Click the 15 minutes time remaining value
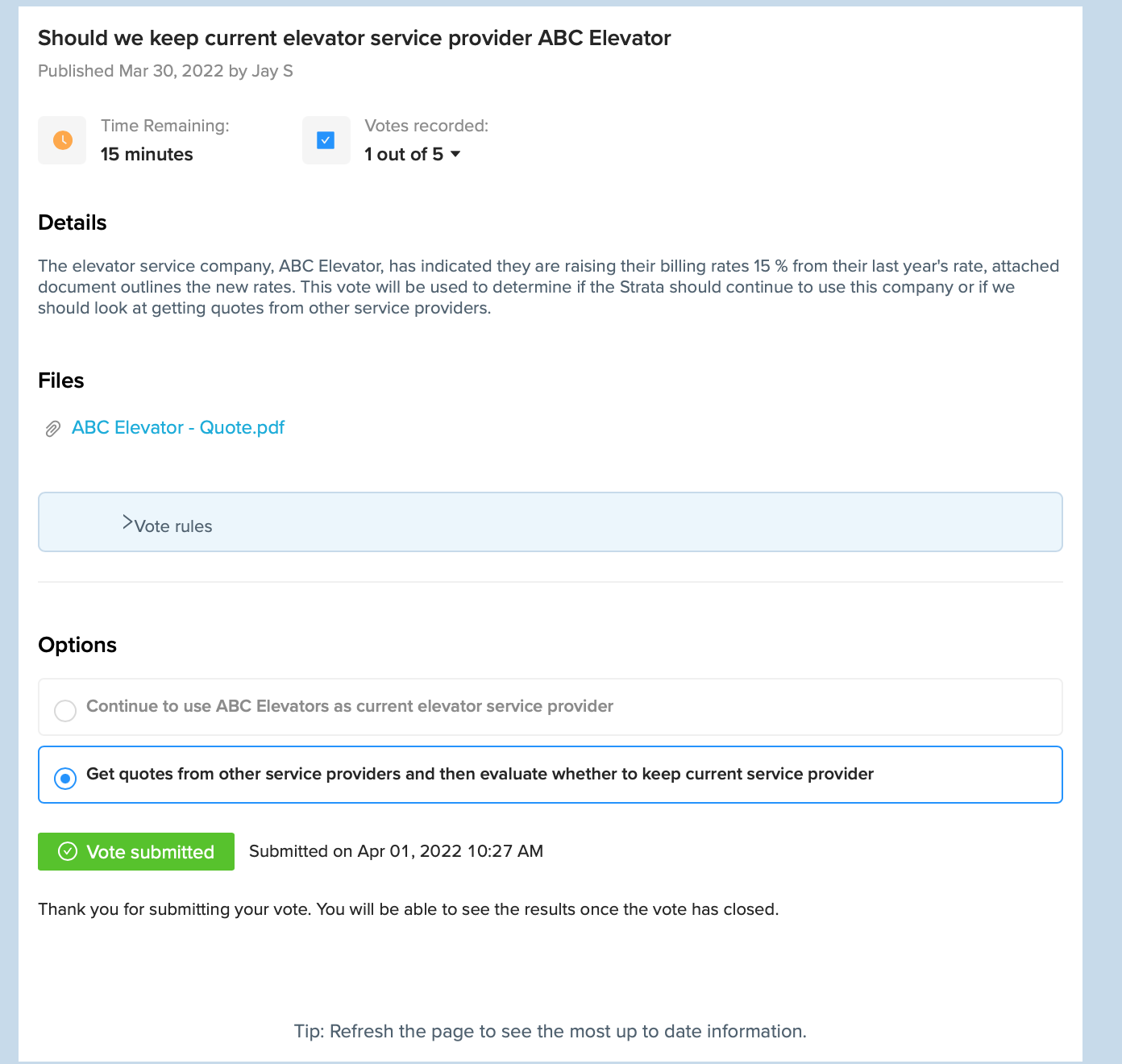The height and width of the screenshot is (1064, 1122). point(147,154)
